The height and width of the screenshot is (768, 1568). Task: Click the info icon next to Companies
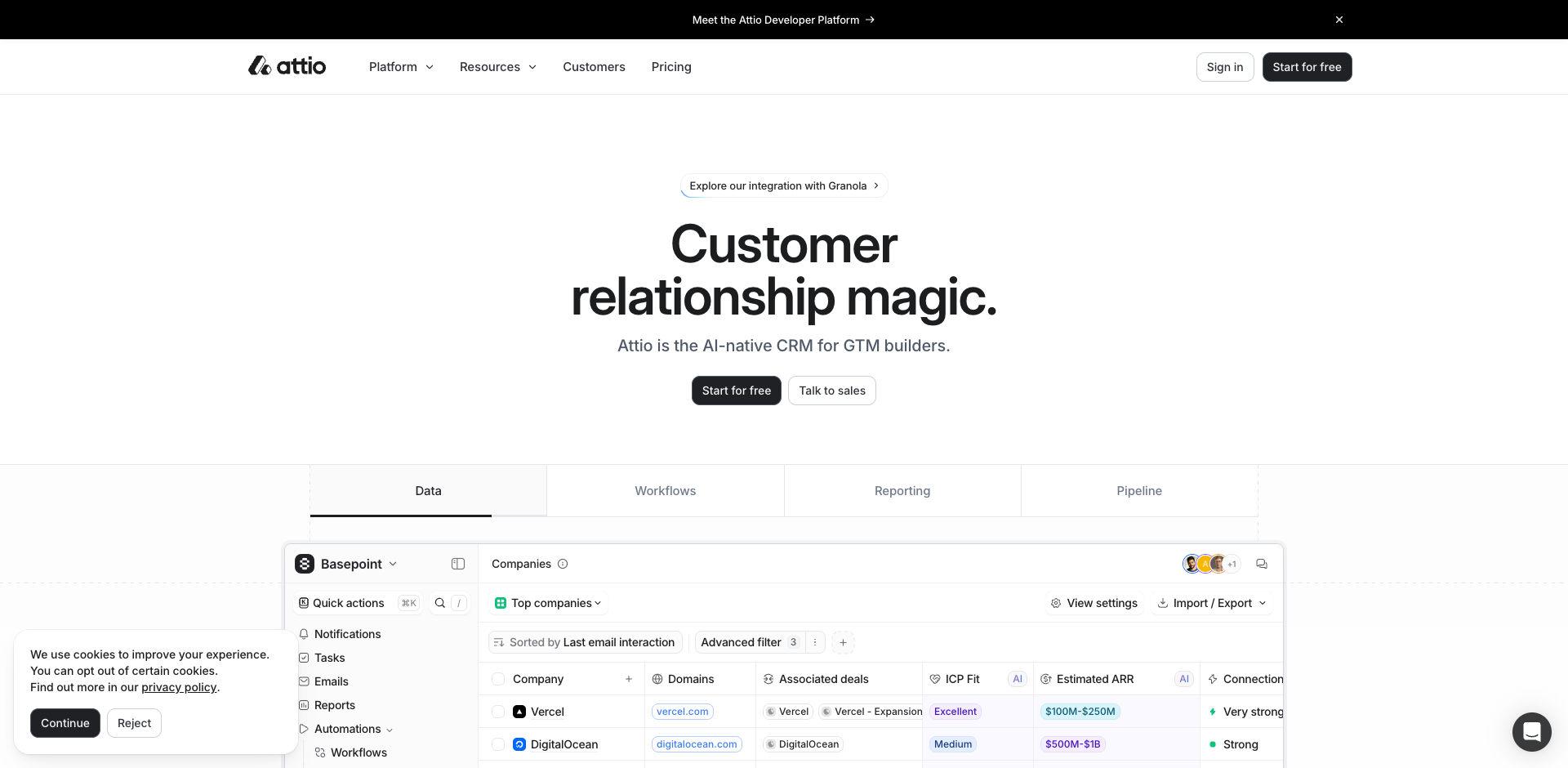click(563, 564)
